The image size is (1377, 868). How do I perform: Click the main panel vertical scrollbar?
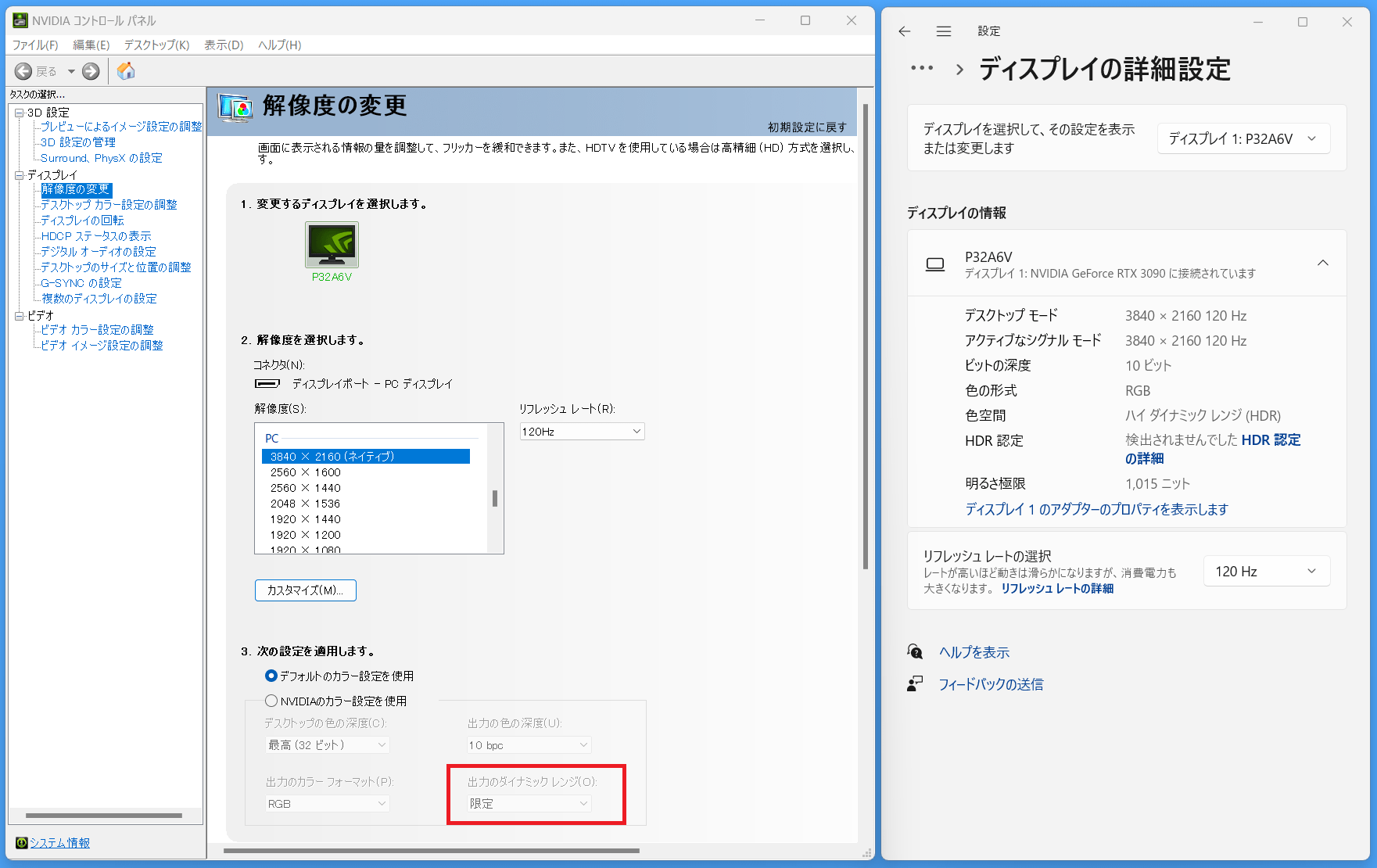(866, 336)
